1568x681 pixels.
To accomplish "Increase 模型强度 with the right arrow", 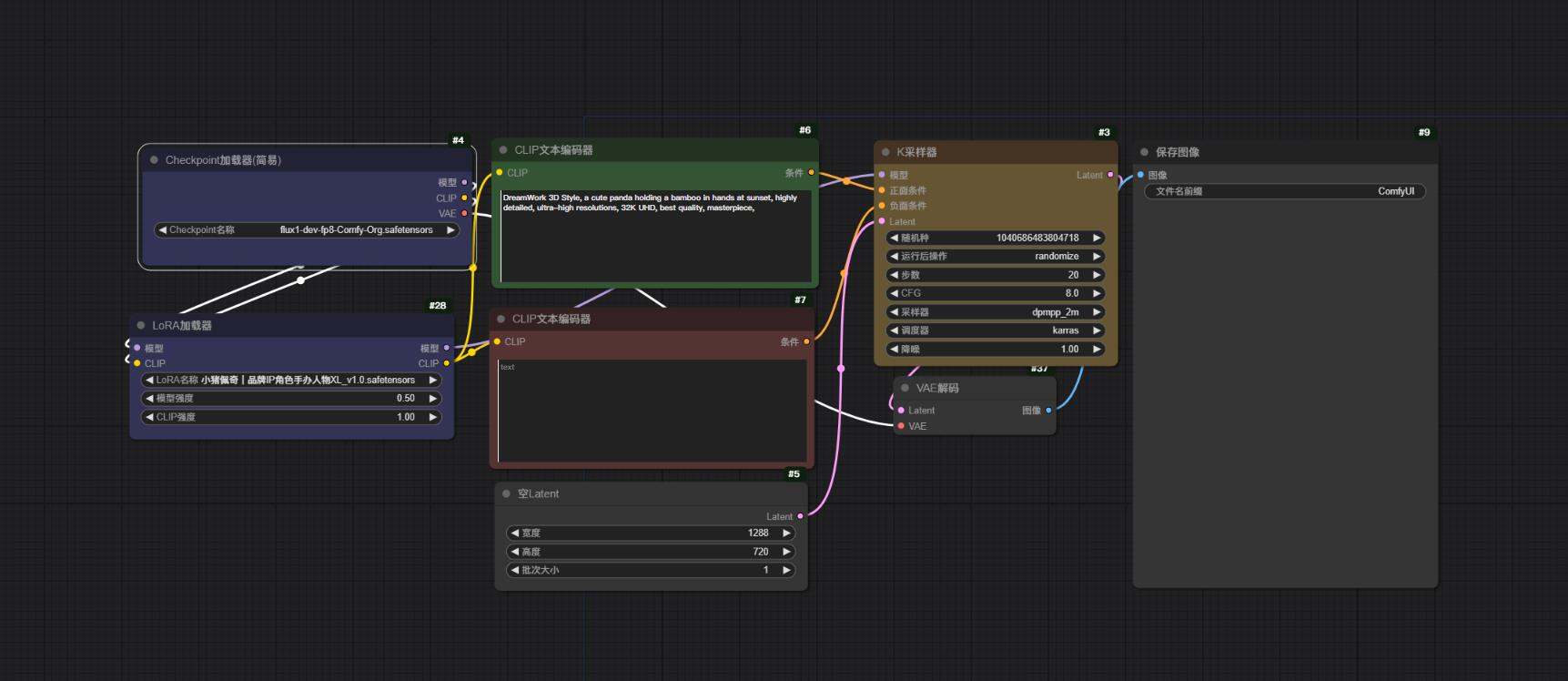I will click(x=432, y=398).
